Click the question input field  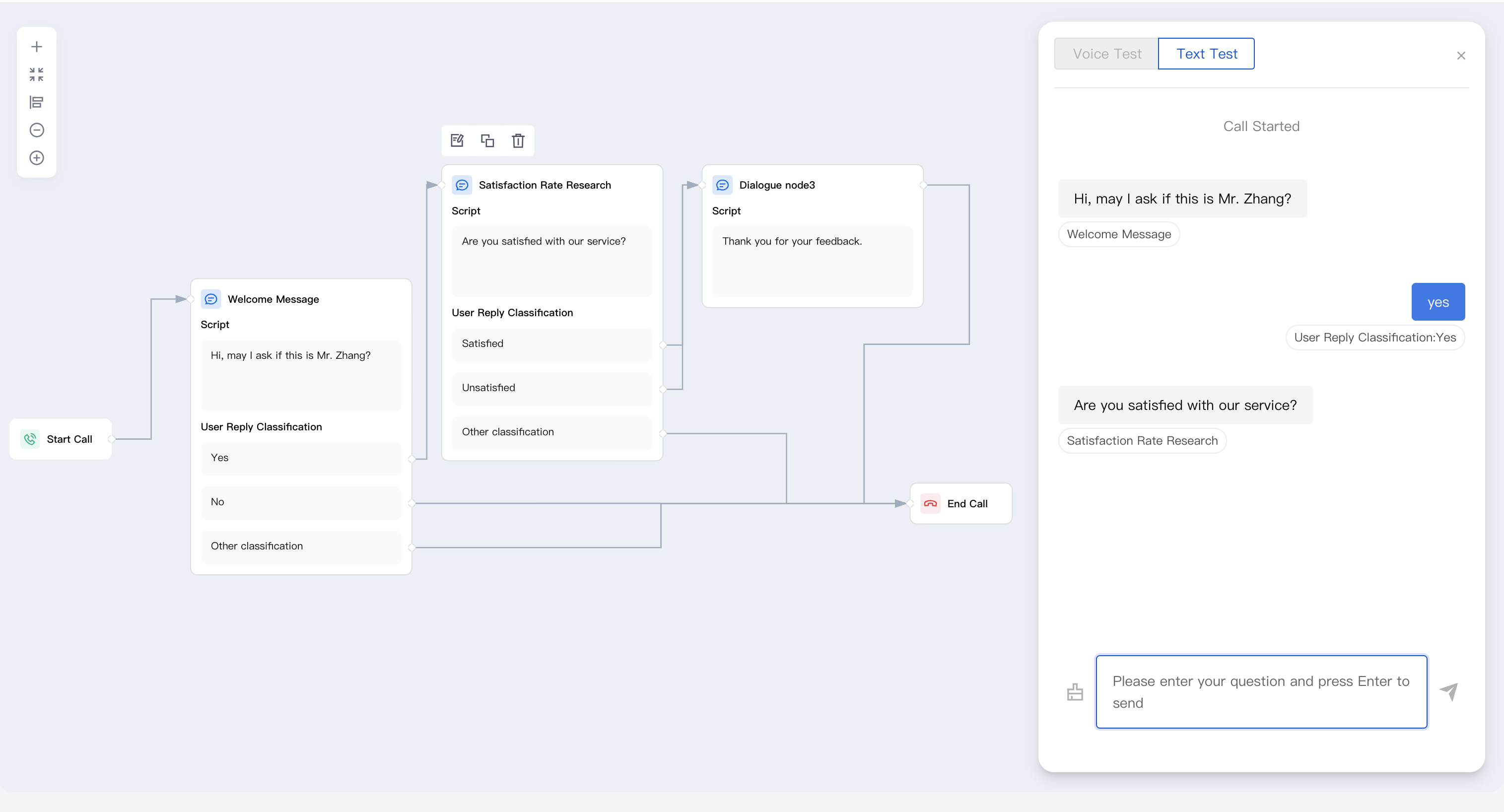coord(1261,692)
